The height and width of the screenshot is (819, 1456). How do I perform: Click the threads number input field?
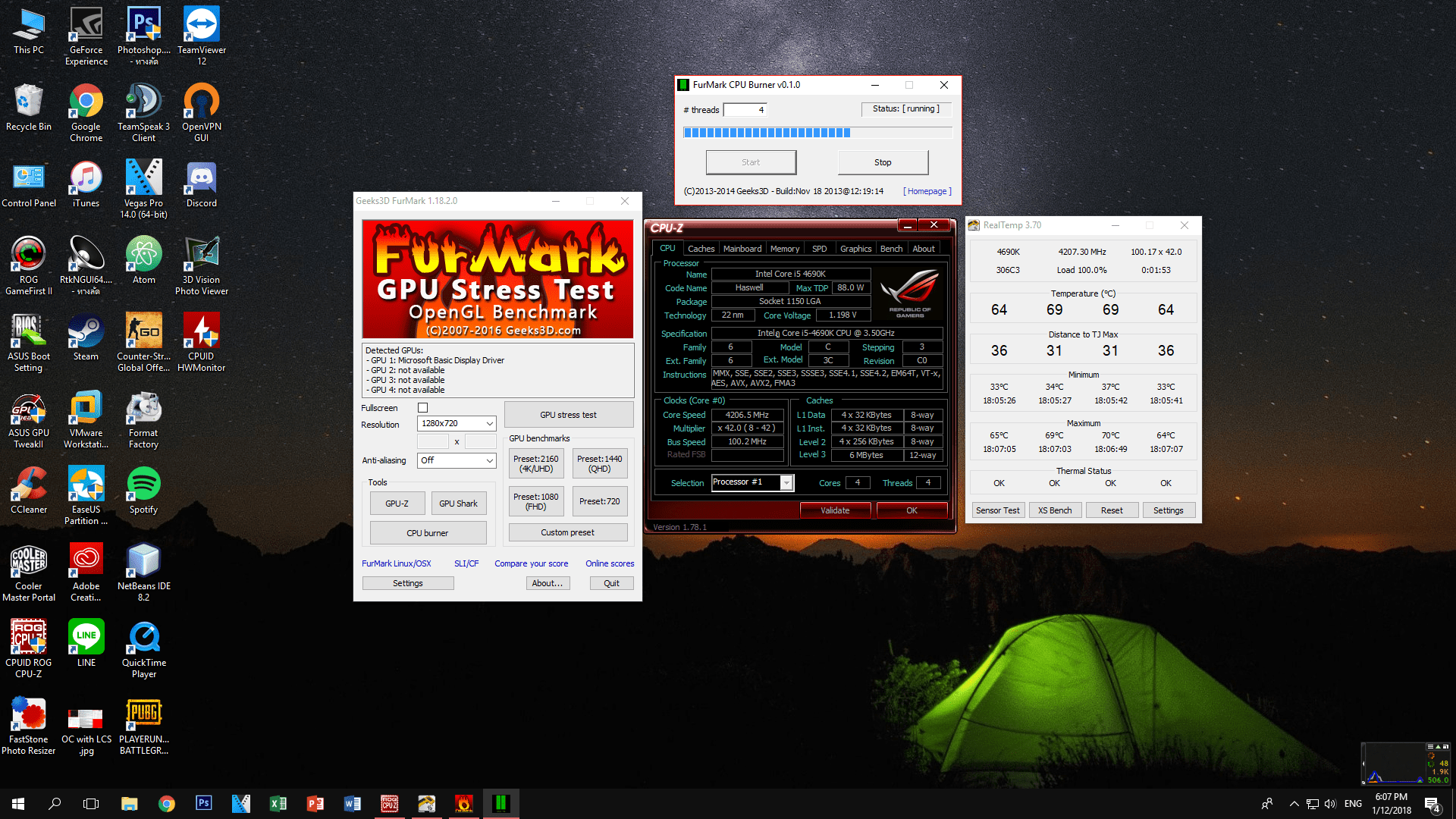pos(745,110)
